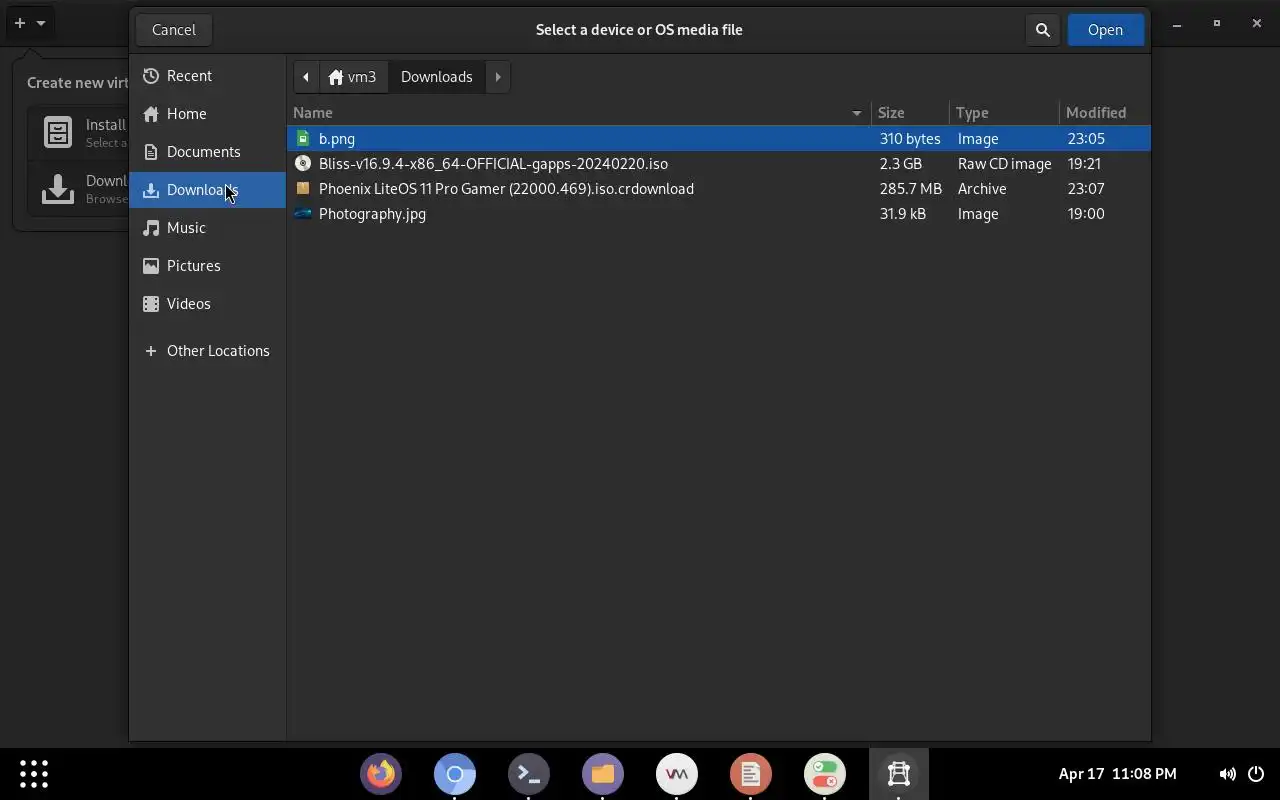The height and width of the screenshot is (800, 1280).
Task: Click the b.png image file icon
Action: tap(303, 139)
